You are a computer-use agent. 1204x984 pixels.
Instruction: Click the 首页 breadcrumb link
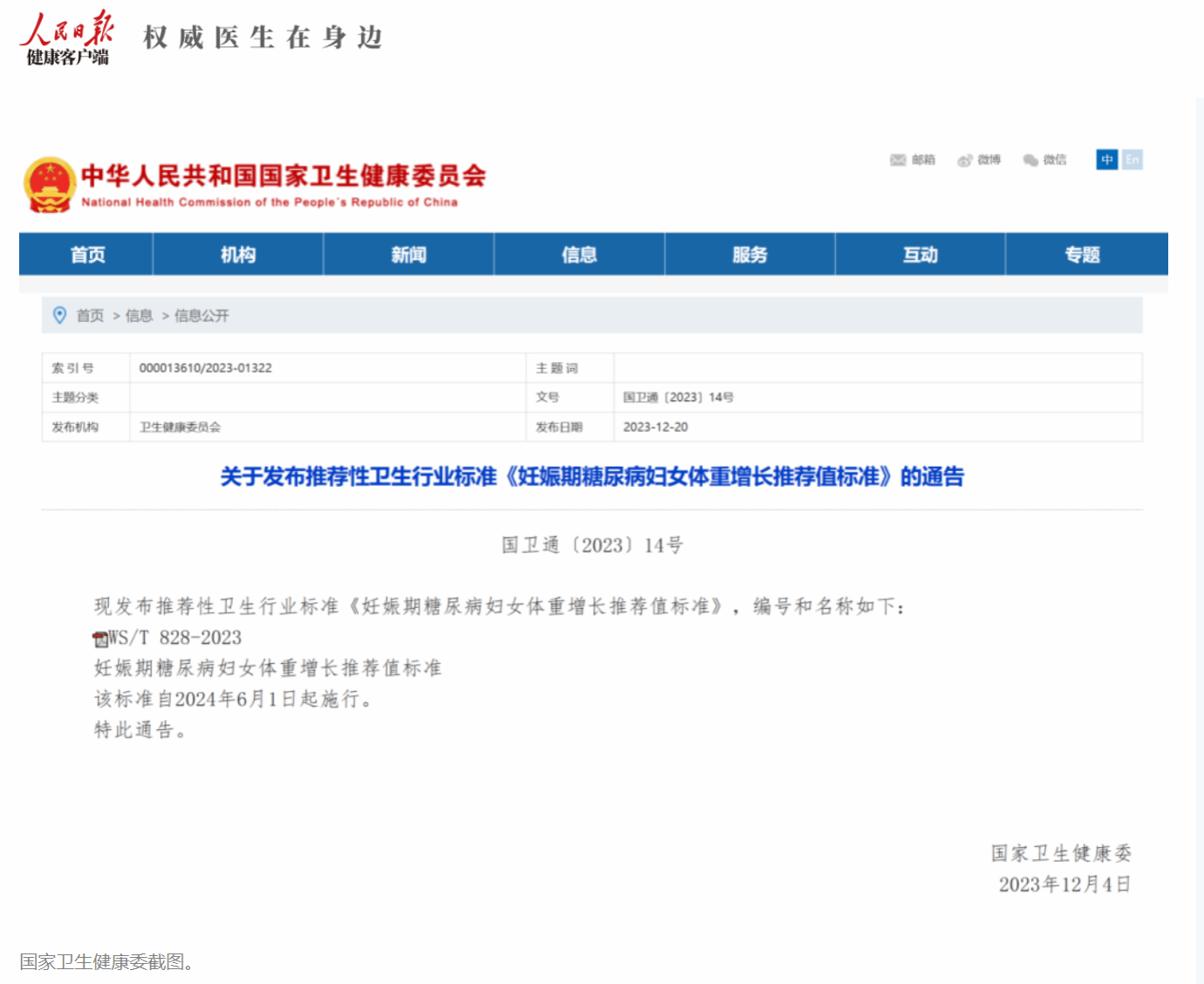pyautogui.click(x=90, y=316)
